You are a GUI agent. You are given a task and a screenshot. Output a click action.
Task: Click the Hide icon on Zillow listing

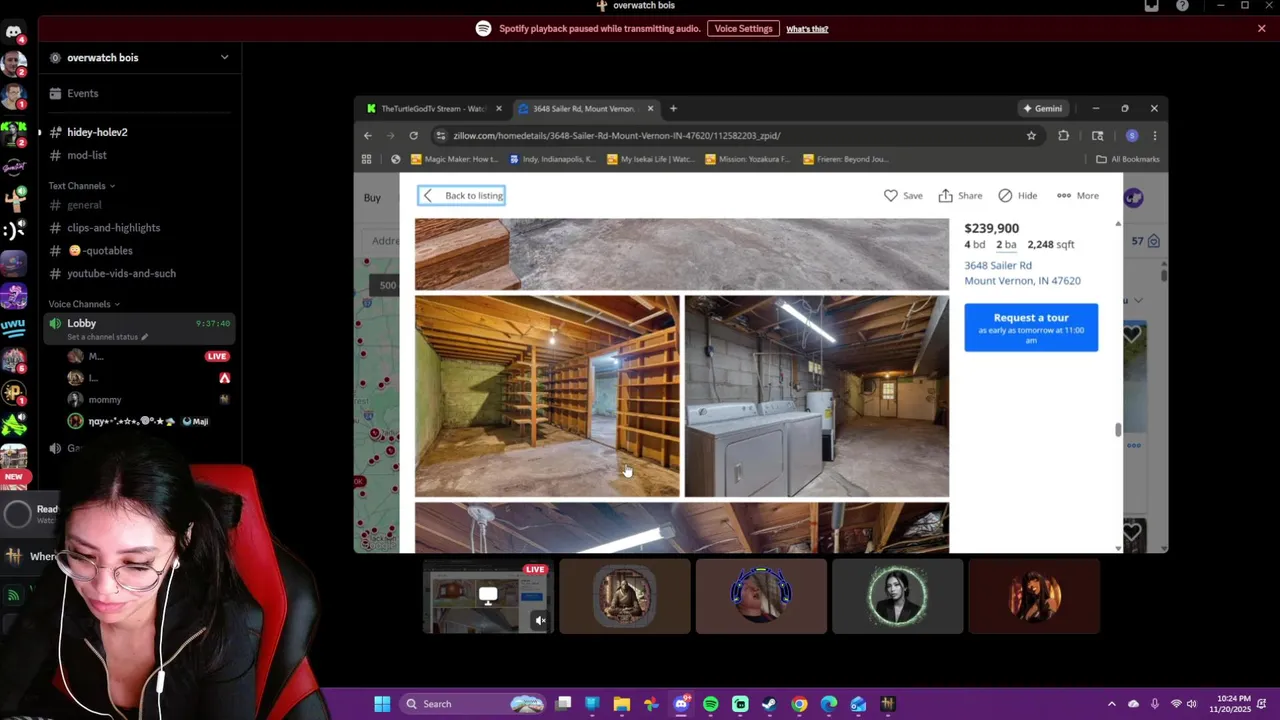1005,196
